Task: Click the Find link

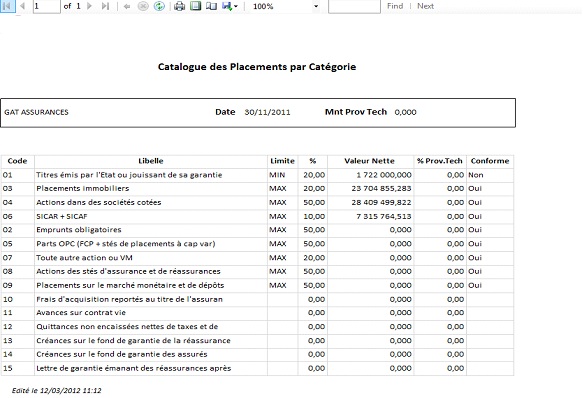Action: (395, 6)
